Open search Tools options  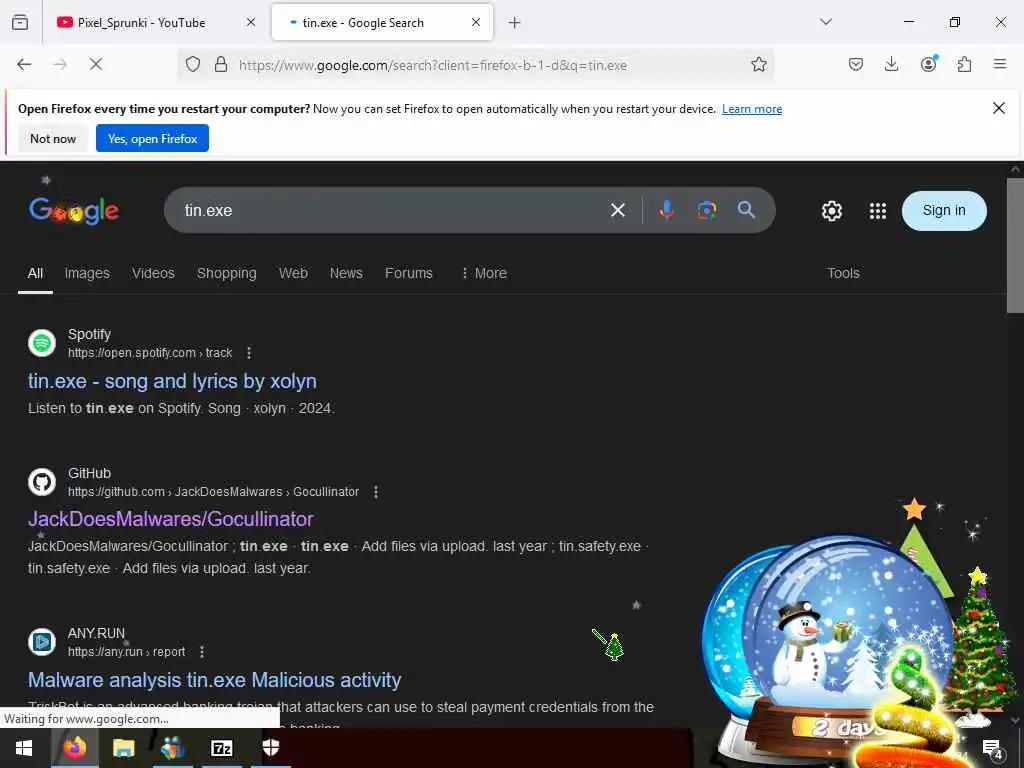click(843, 274)
